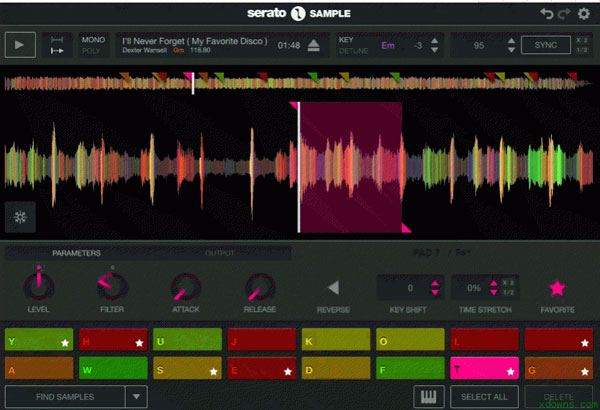
Task: Toggle the pink Favorite star
Action: click(557, 288)
